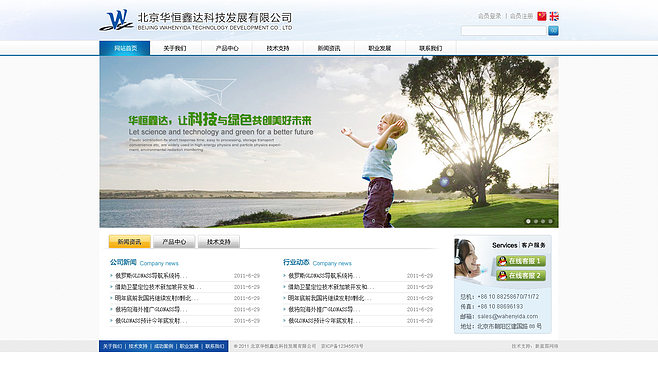Screen dimensions: 658x375
Task: Select the yellow 新闻资讯 content tab
Action: [x=130, y=242]
